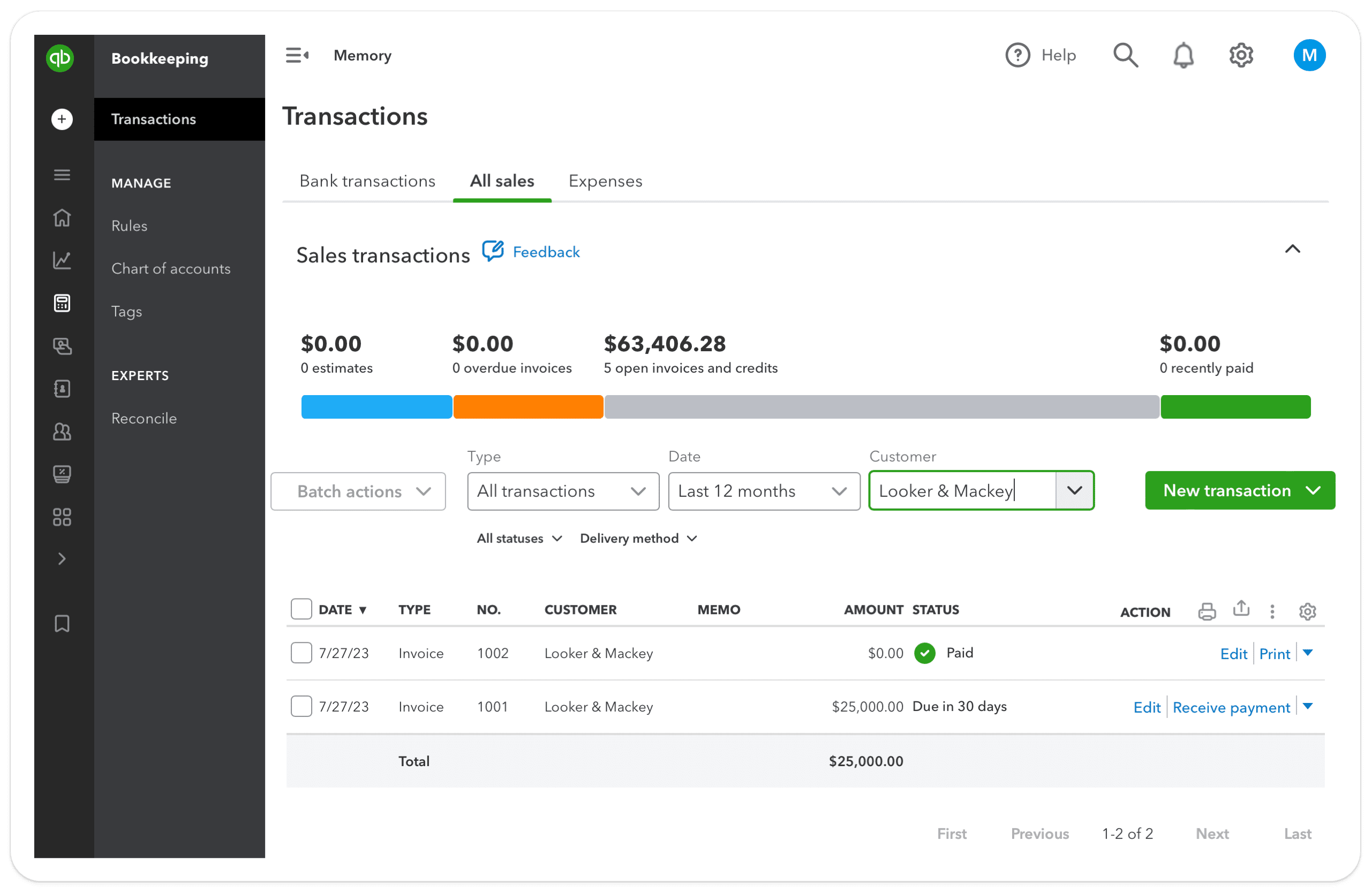Check the box for invoice 1002

tap(301, 653)
